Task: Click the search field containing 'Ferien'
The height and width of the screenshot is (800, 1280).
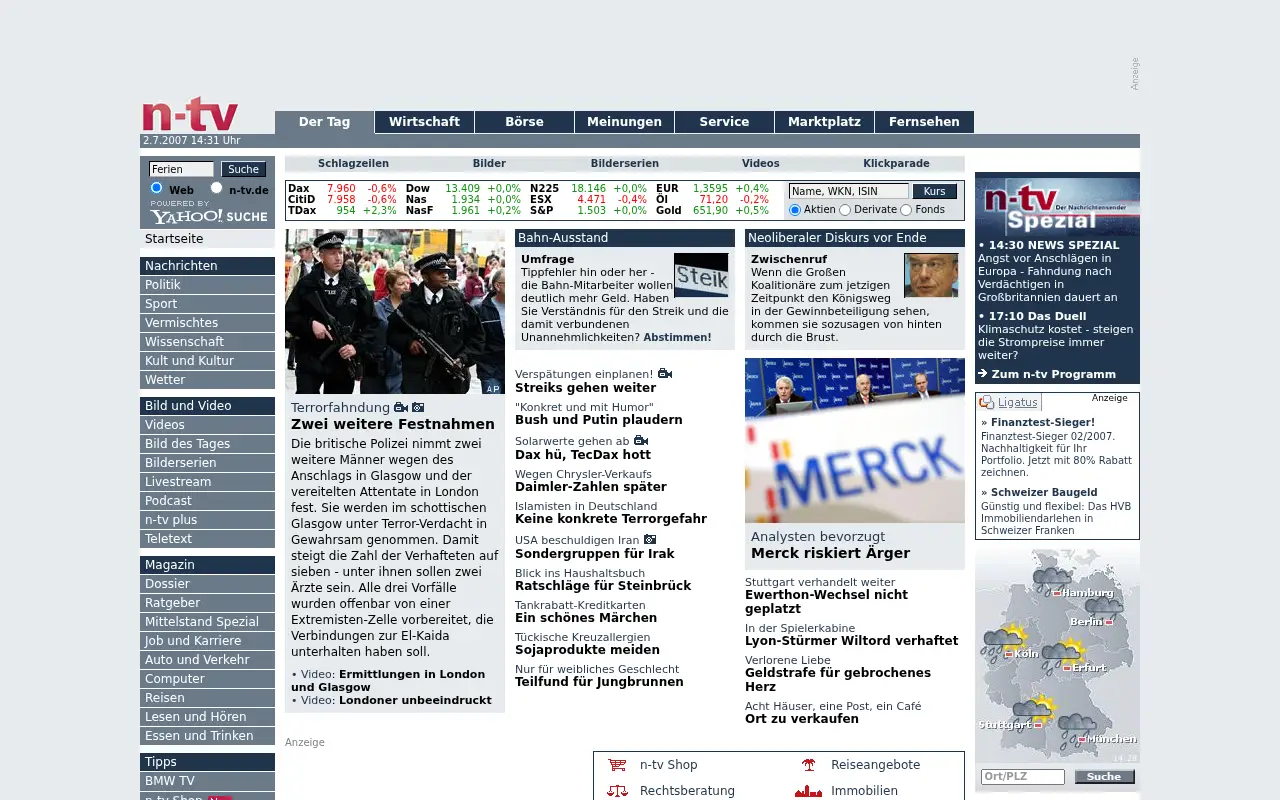Action: click(x=182, y=169)
